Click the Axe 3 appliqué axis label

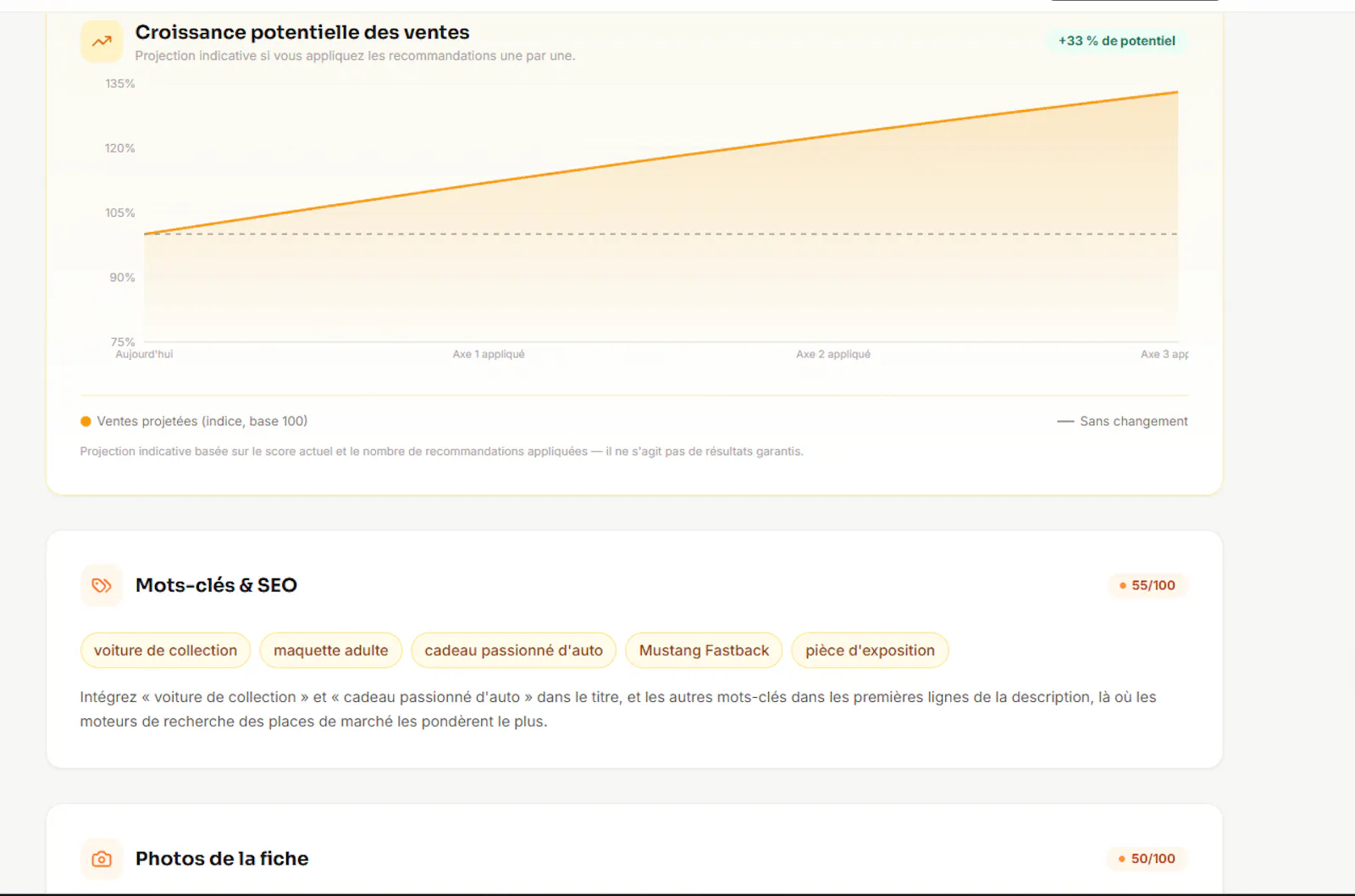[x=1164, y=354]
